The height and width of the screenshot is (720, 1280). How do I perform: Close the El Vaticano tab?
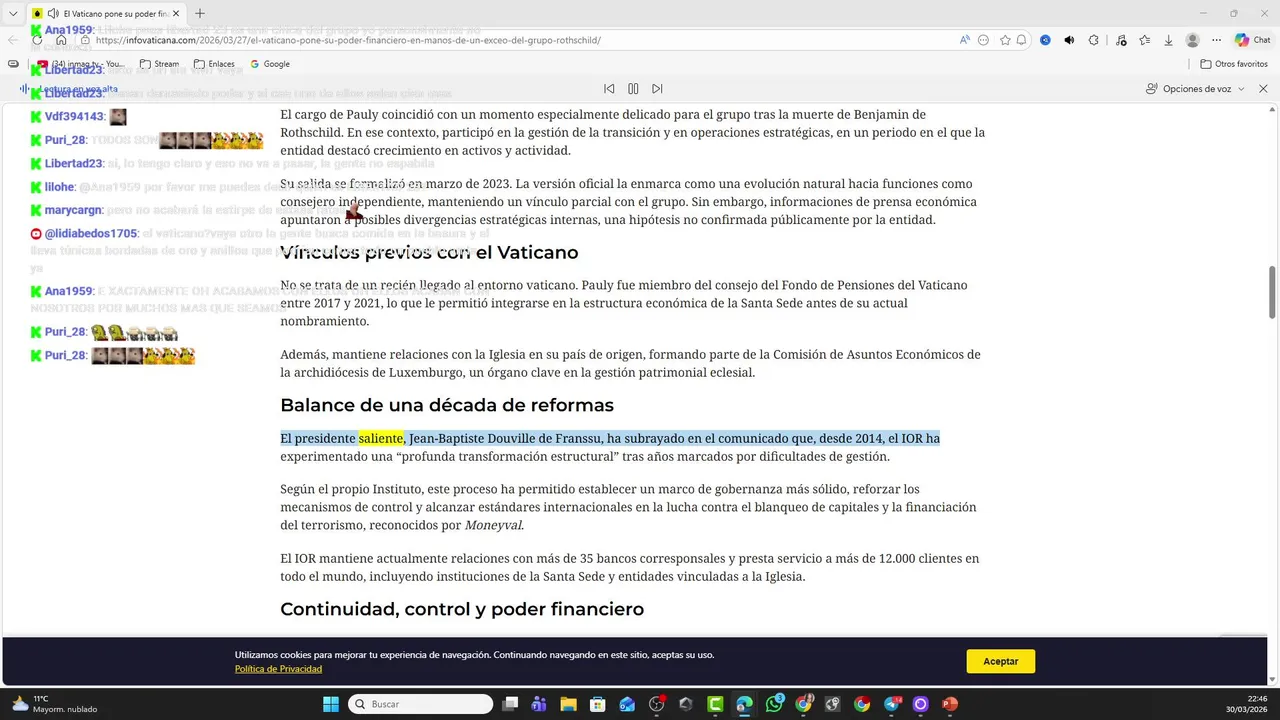[176, 14]
